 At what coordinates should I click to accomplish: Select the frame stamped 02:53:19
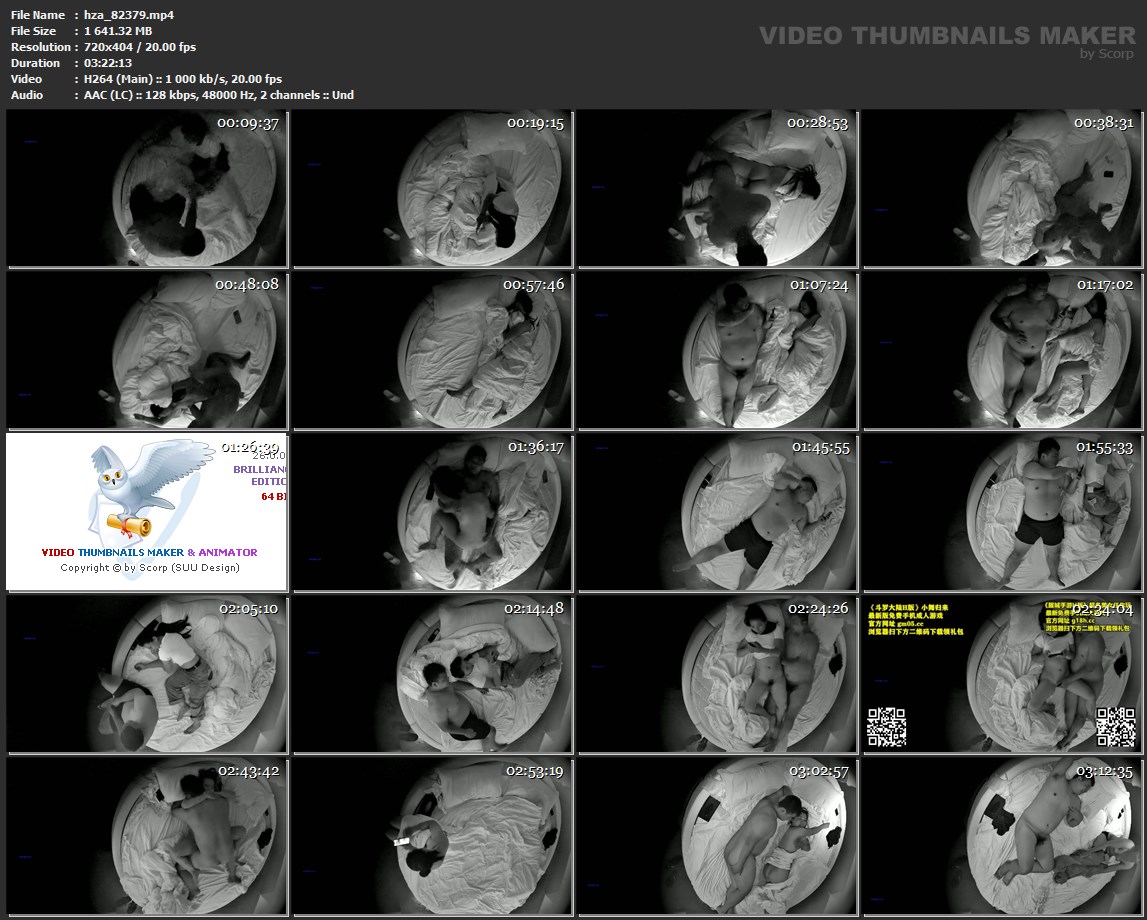coord(432,836)
